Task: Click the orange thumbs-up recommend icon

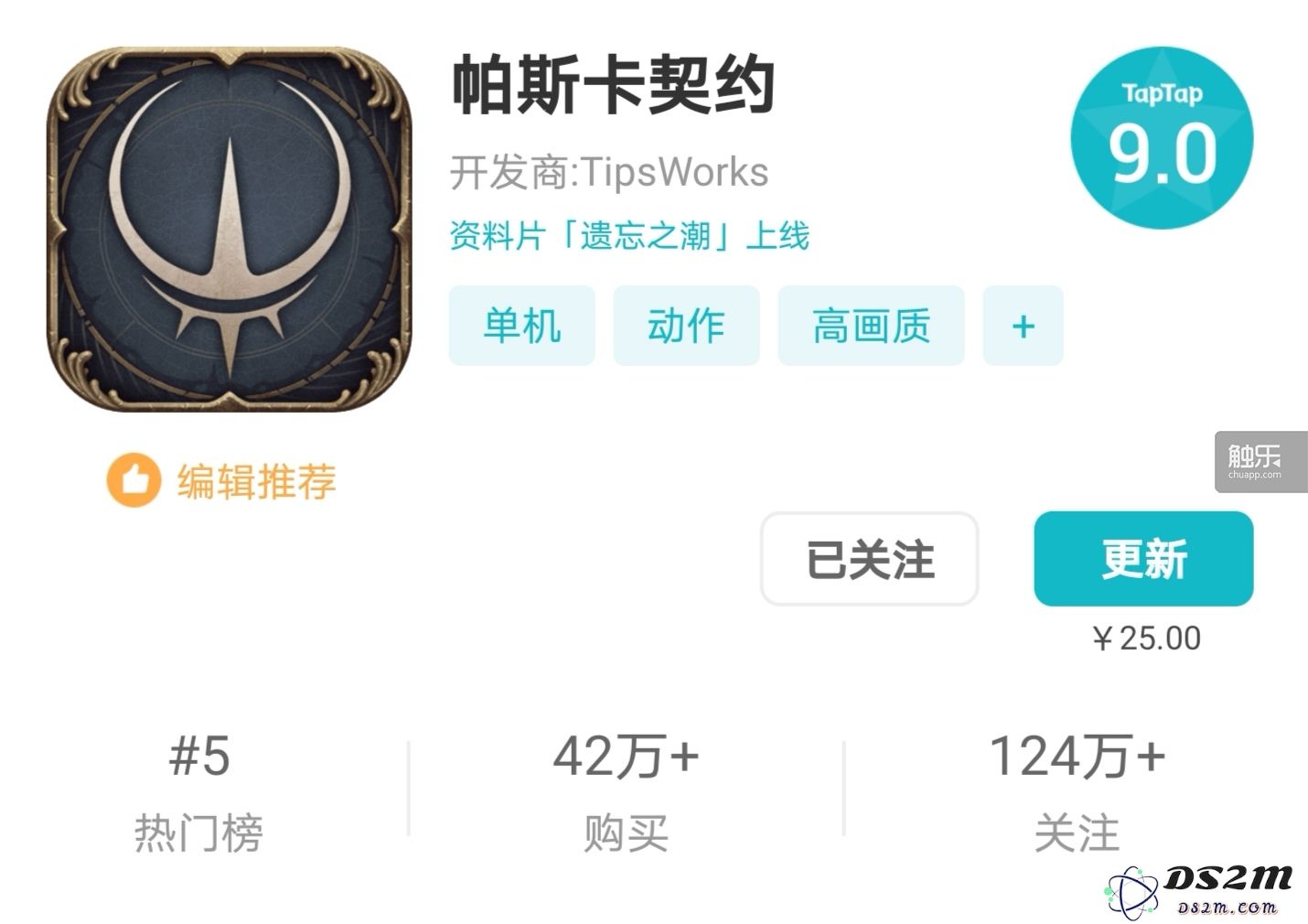Action: (134, 481)
